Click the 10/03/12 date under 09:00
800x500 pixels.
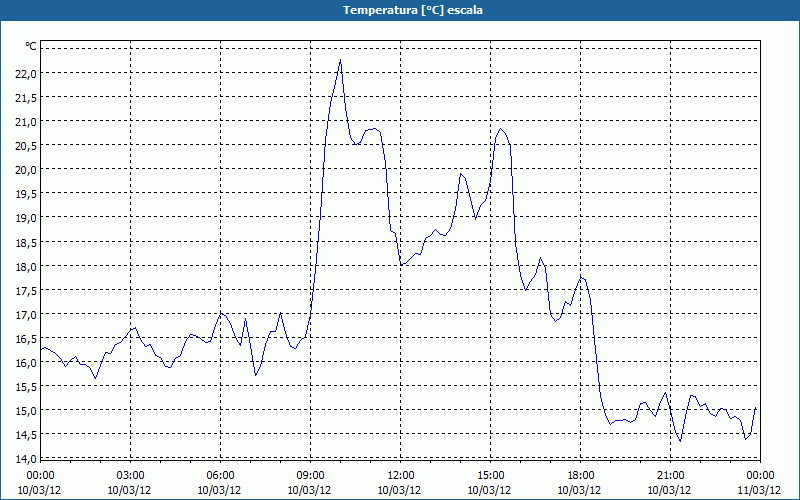(x=310, y=490)
